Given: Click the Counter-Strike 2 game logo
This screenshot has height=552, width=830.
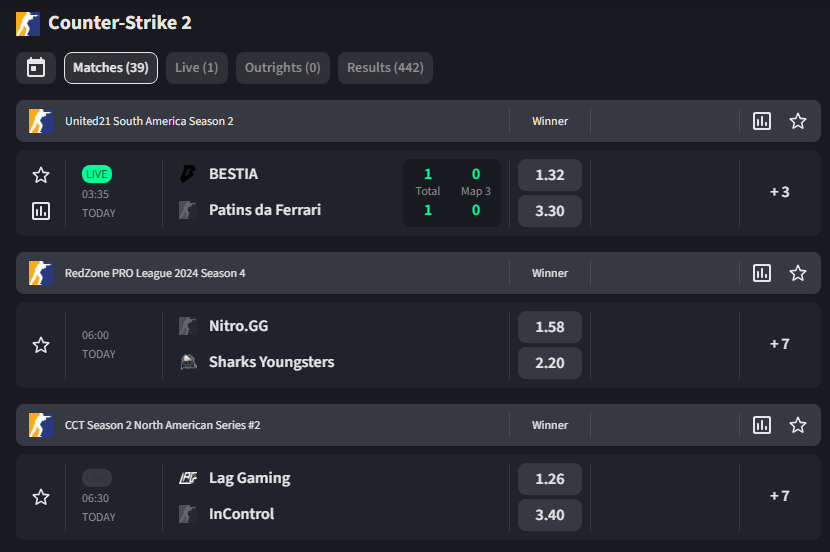Looking at the screenshot, I should [28, 23].
